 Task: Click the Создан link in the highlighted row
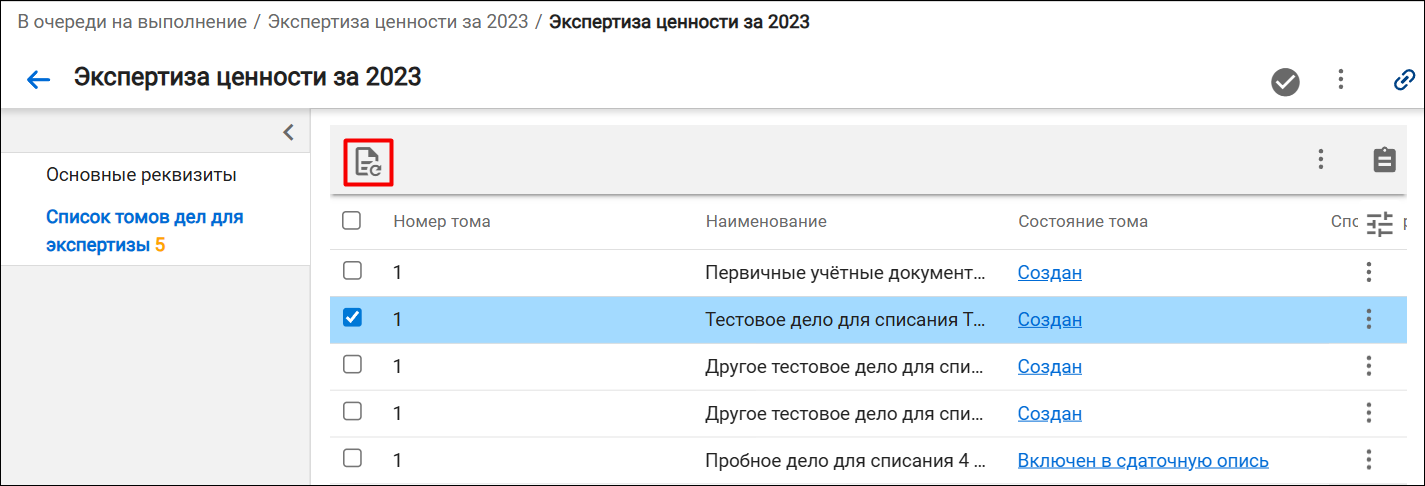tap(1050, 320)
